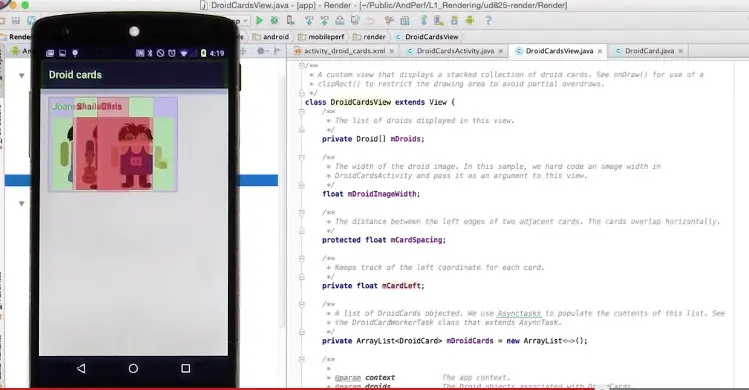Click the underlined Asynctasks word in comment
Screen dimensions: 749x390
pyautogui.click(x=519, y=314)
